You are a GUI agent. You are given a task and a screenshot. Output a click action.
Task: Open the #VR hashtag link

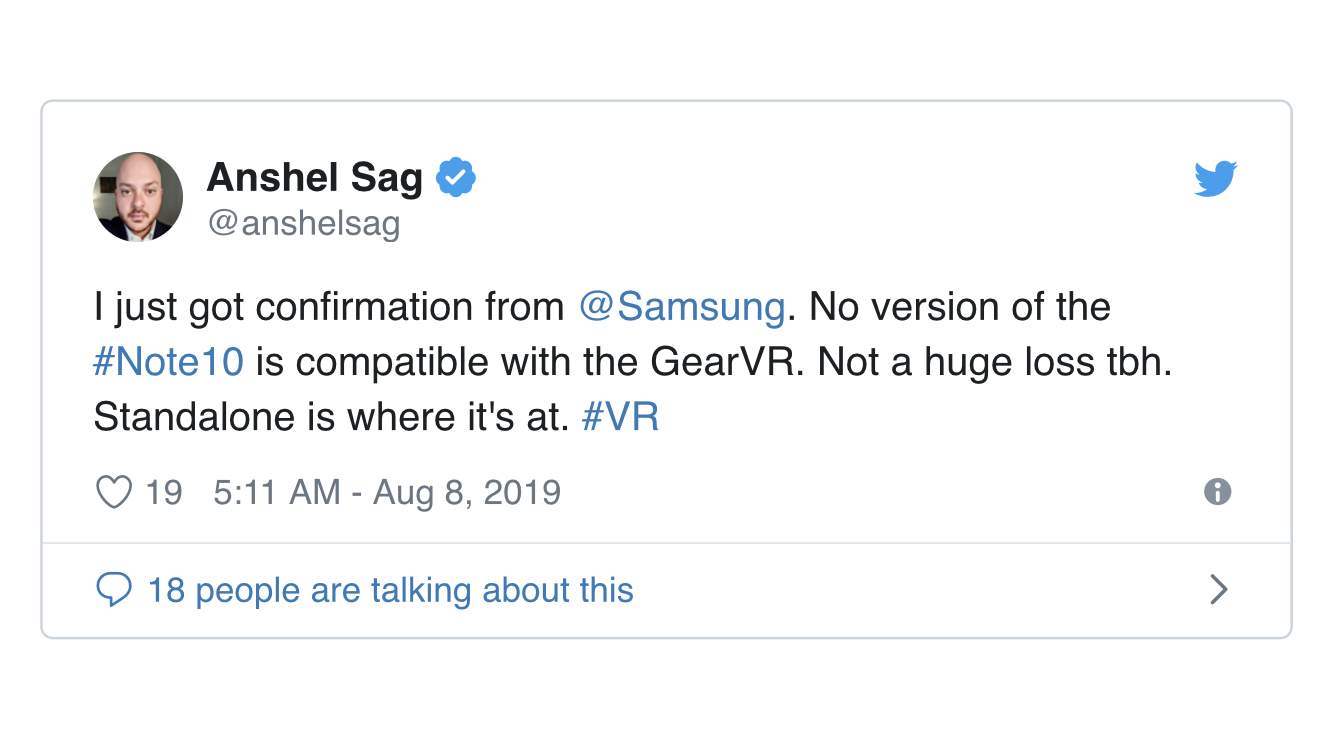click(620, 416)
